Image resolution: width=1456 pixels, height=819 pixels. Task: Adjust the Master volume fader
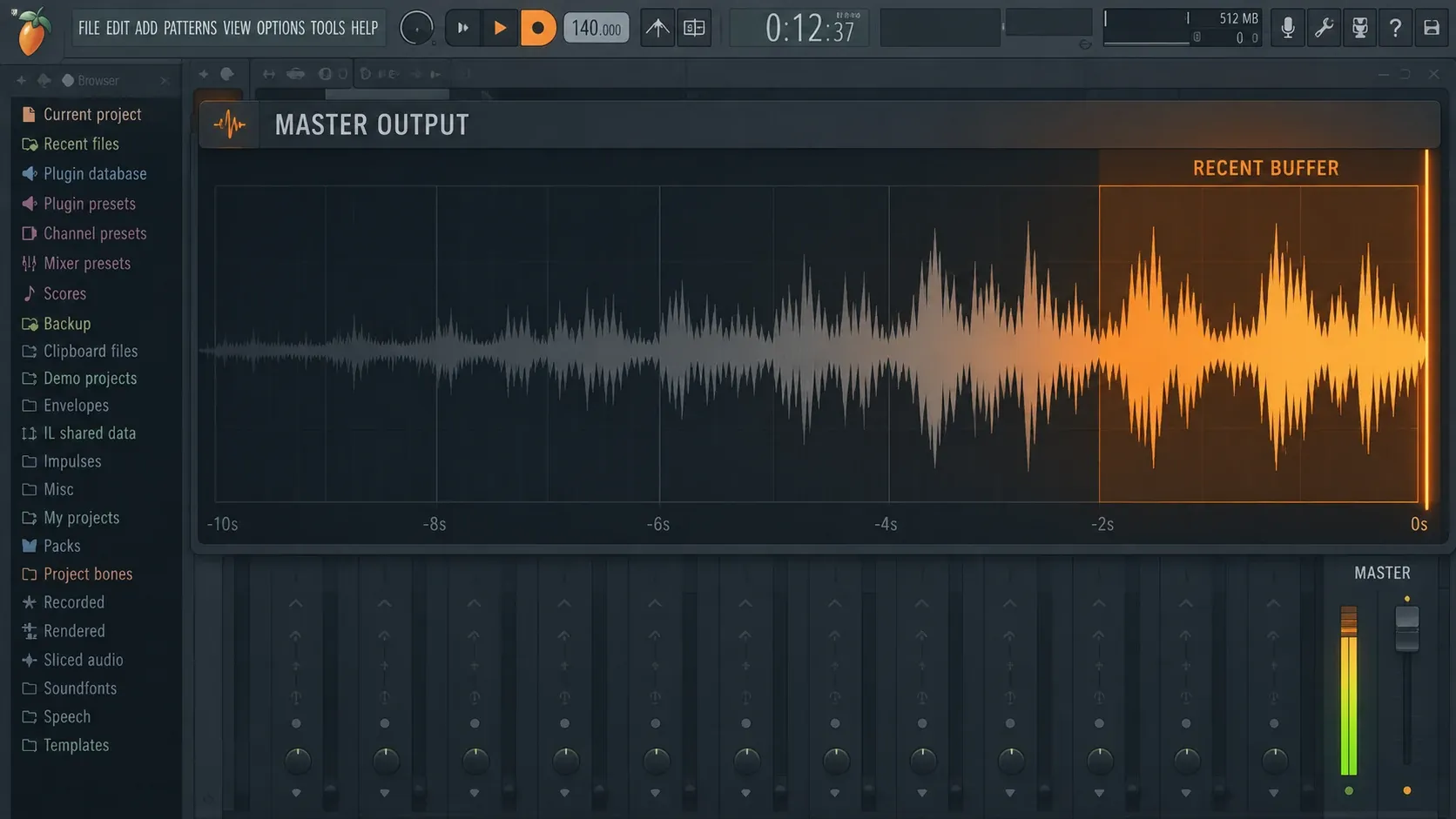[1407, 628]
